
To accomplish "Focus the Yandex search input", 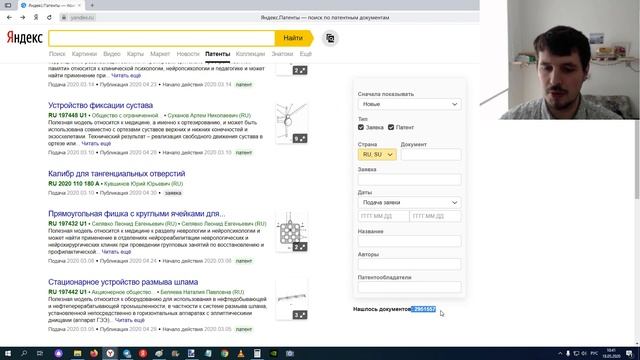I will (x=162, y=38).
